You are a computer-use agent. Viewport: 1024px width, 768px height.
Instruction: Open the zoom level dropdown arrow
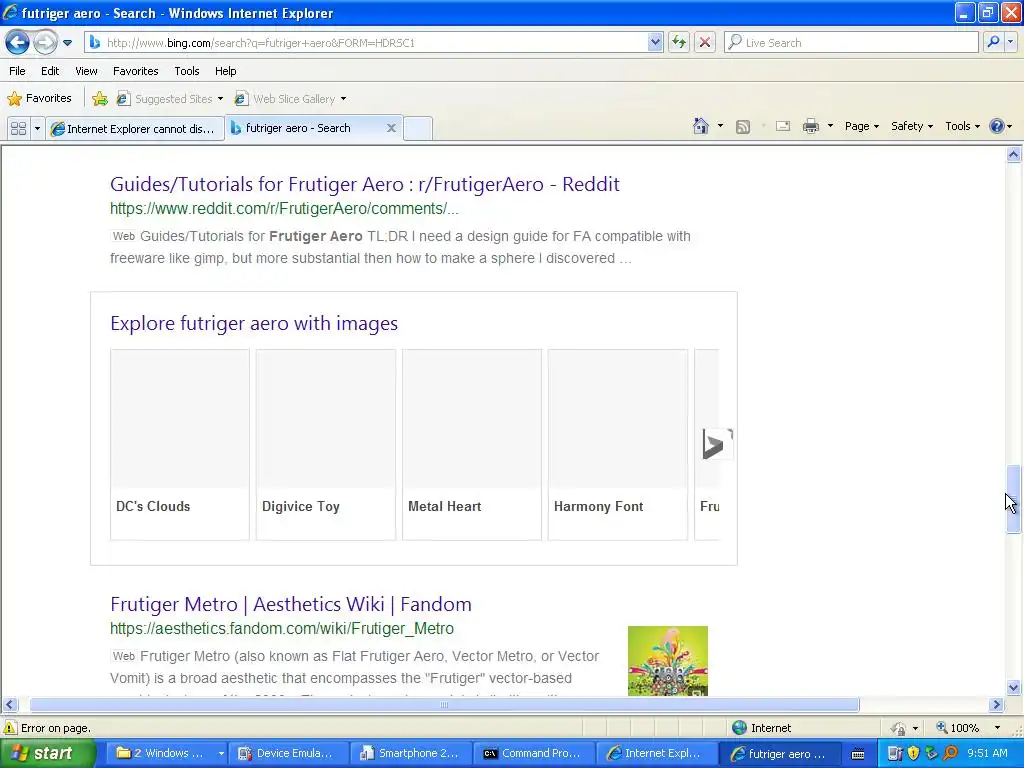pyautogui.click(x=997, y=728)
